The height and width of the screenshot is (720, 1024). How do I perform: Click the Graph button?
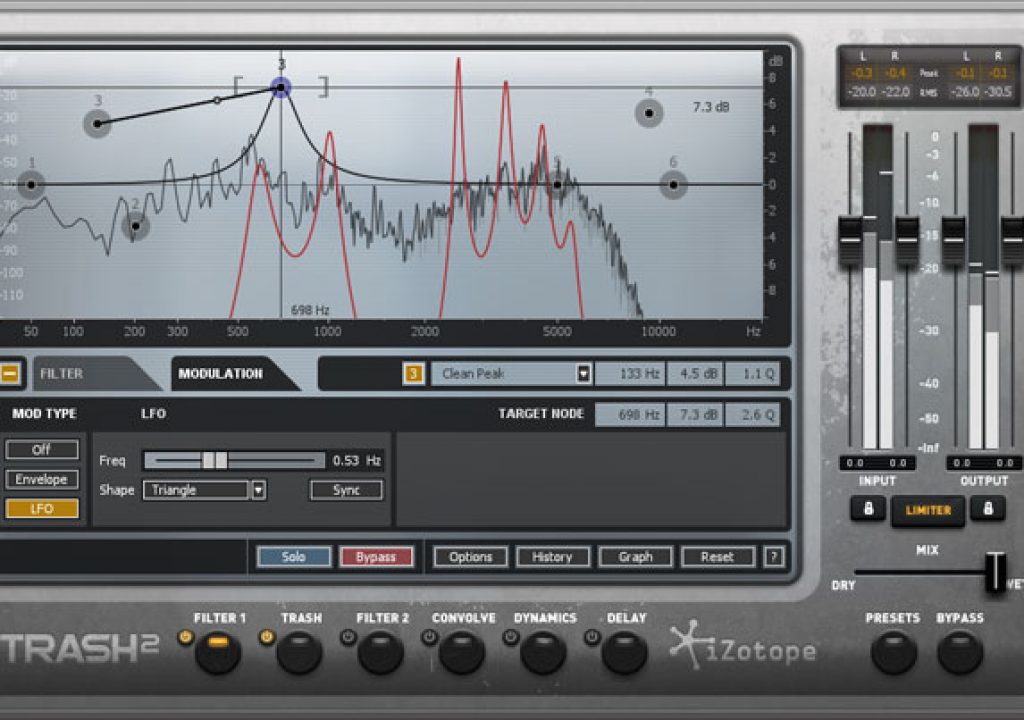635,557
